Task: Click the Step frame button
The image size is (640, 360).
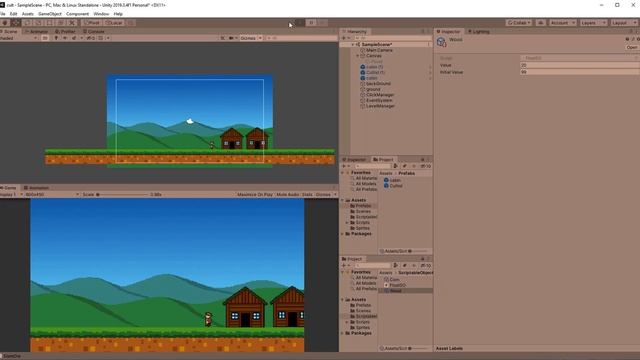Action: point(322,23)
